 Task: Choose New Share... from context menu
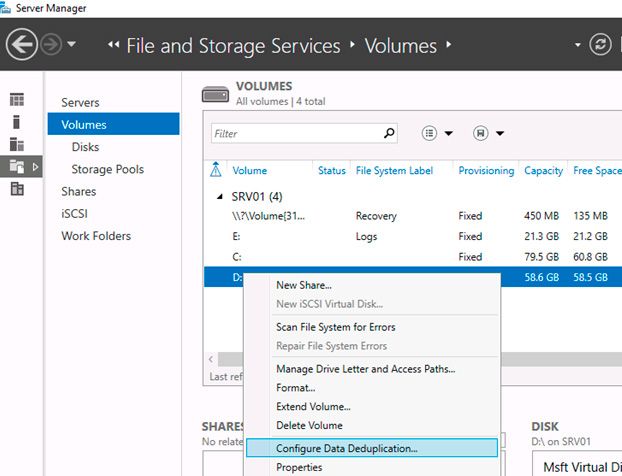[304, 285]
